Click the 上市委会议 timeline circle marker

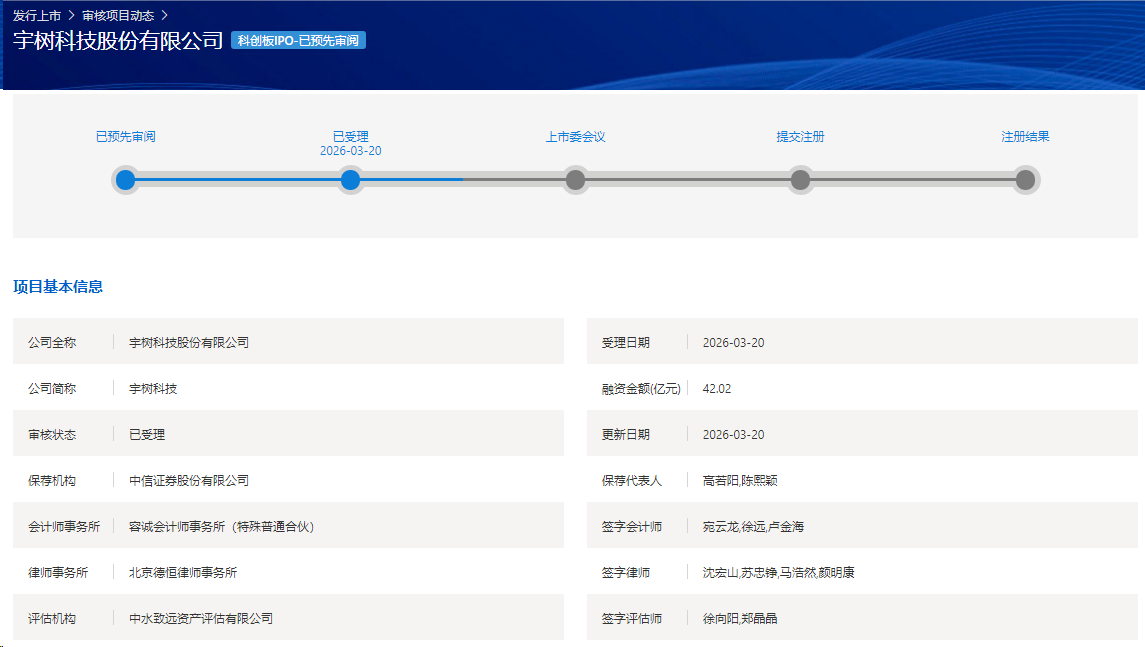[x=575, y=180]
